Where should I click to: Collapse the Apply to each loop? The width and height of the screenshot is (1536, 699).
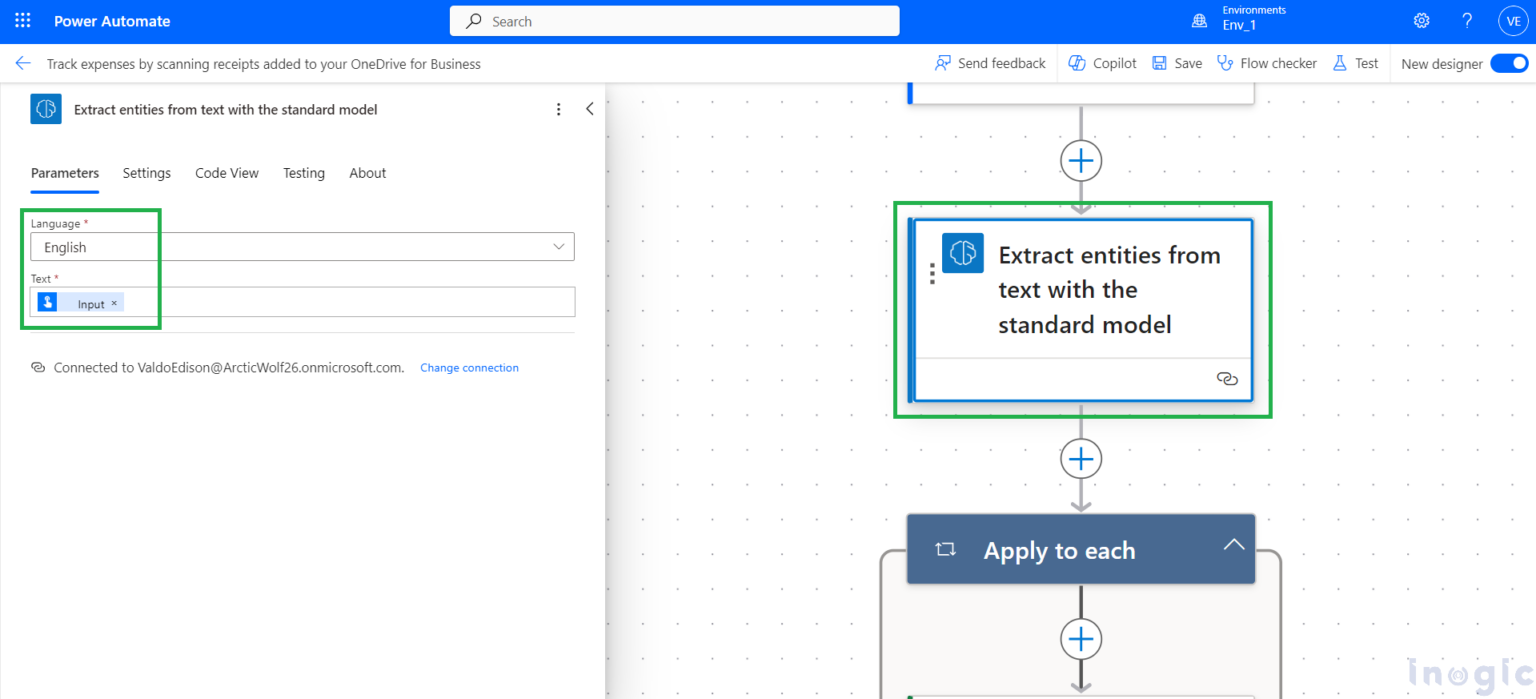1233,547
